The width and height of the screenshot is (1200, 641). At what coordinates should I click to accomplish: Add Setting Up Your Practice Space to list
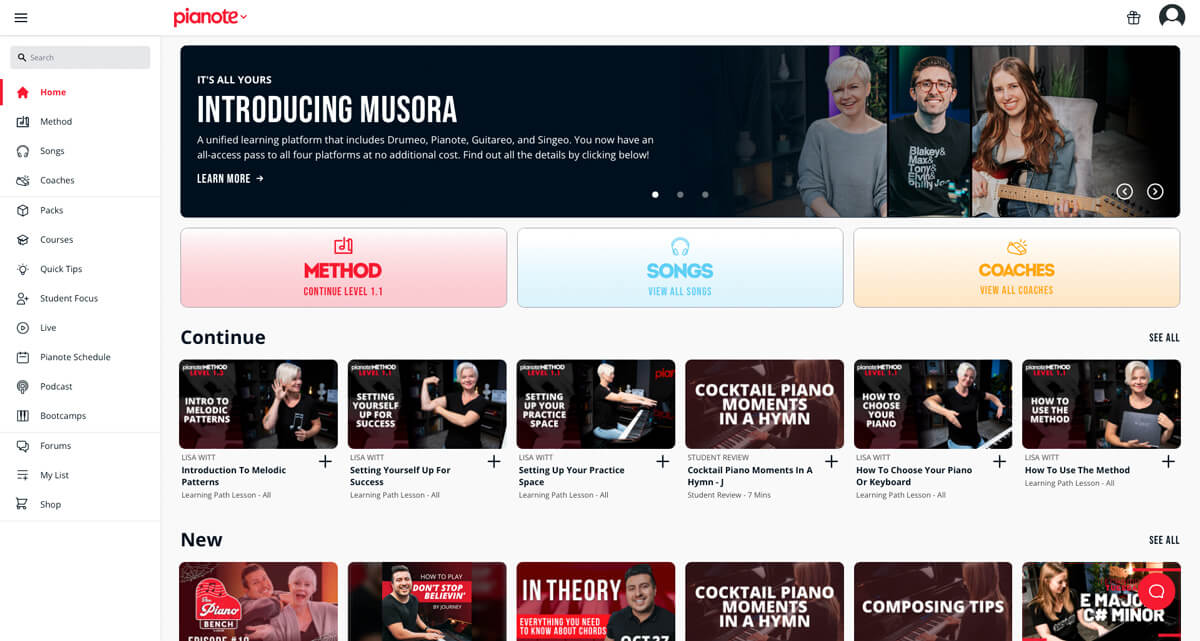pos(662,461)
